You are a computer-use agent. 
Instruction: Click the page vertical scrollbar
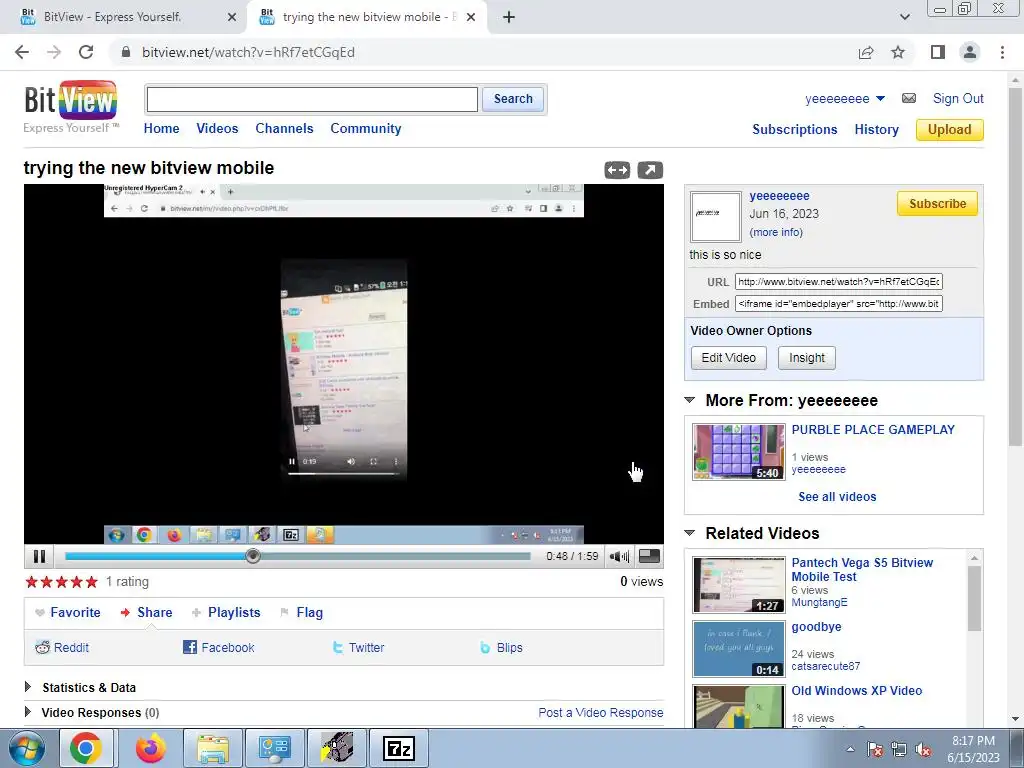(x=1016, y=266)
